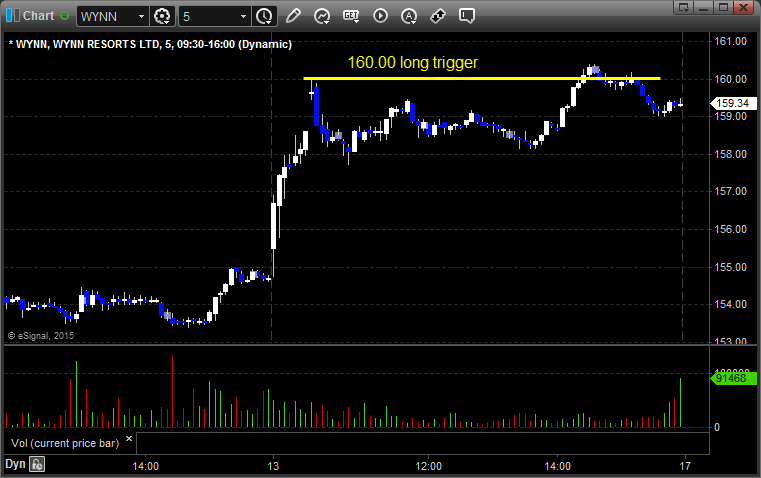Image resolution: width=761 pixels, height=478 pixels.
Task: Click the Vol (current price bar) label
Action: pos(65,443)
